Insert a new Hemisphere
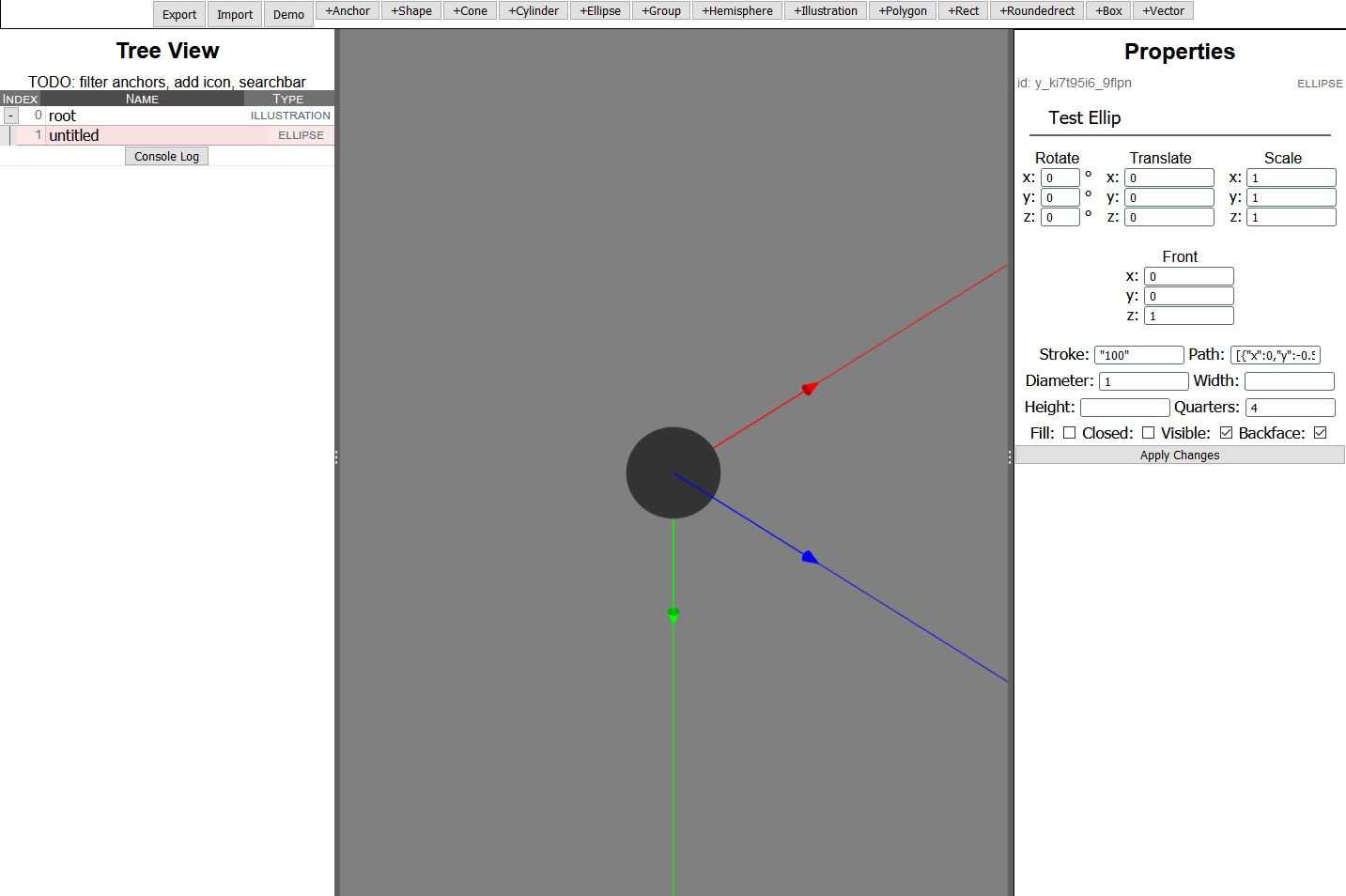 tap(737, 11)
